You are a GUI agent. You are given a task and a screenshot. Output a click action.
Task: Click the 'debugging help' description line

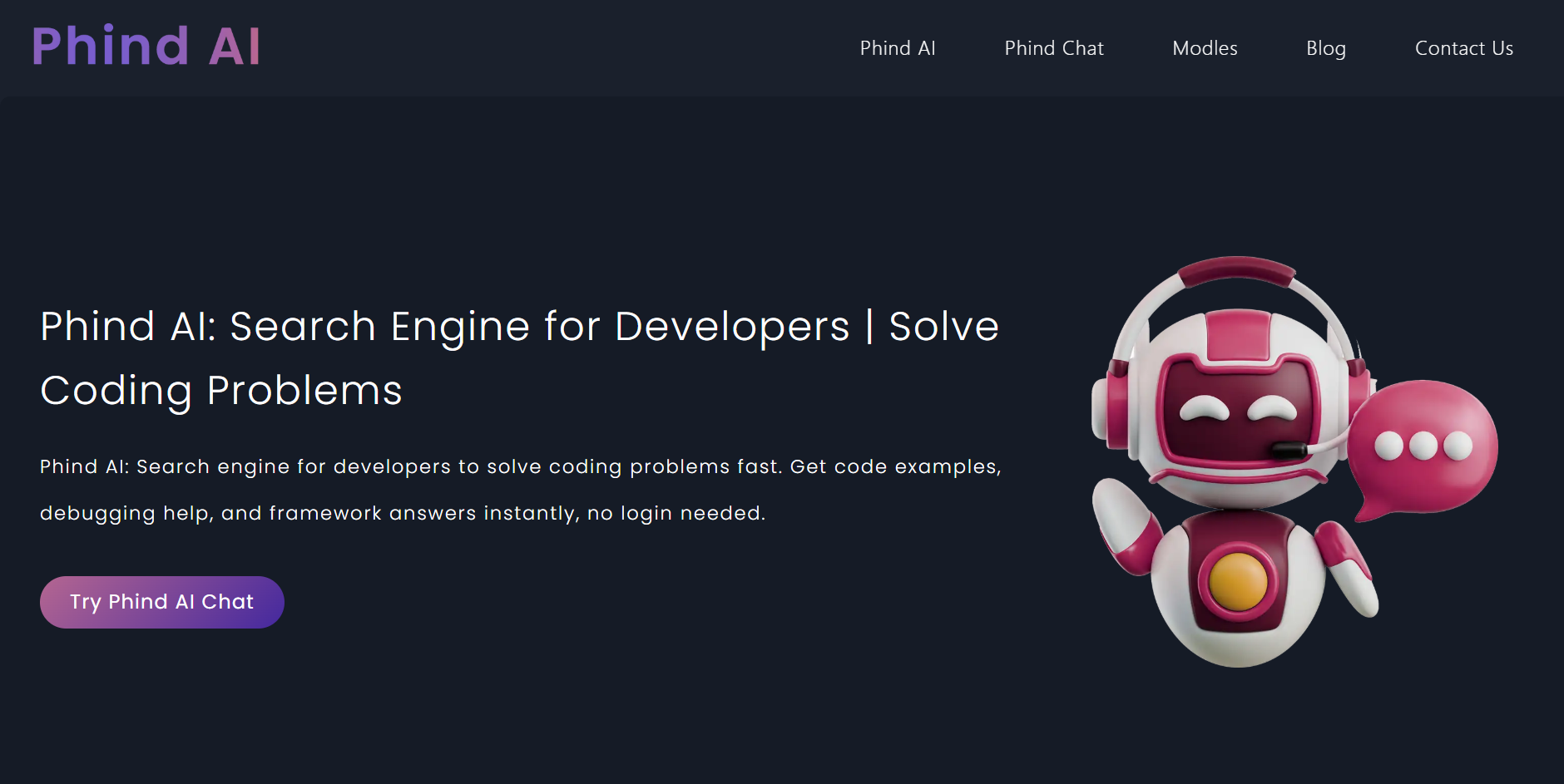(x=403, y=513)
